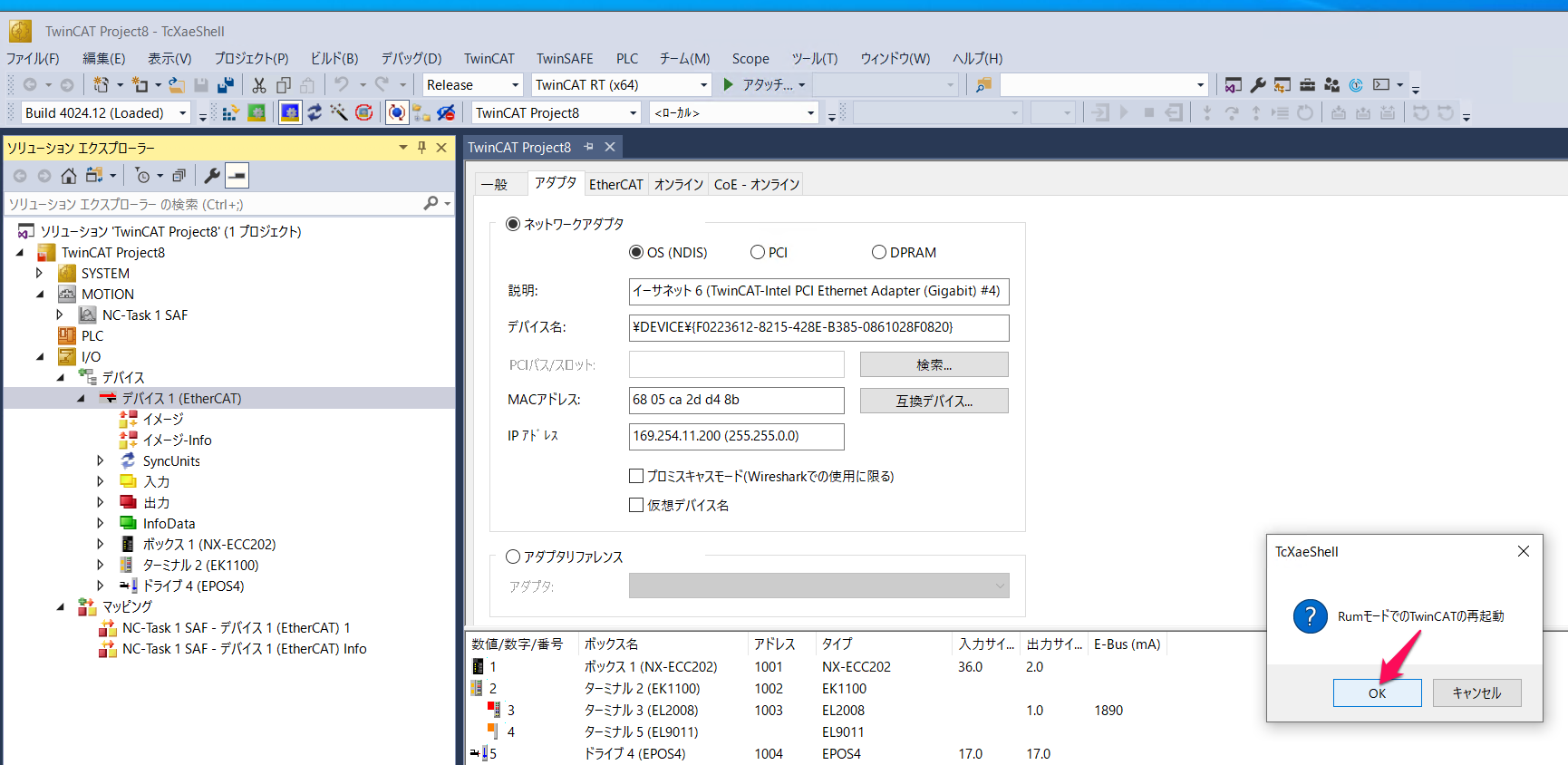Click the wrench Properties icon in main toolbar
The width and height of the screenshot is (1568, 765).
pyautogui.click(x=1258, y=85)
